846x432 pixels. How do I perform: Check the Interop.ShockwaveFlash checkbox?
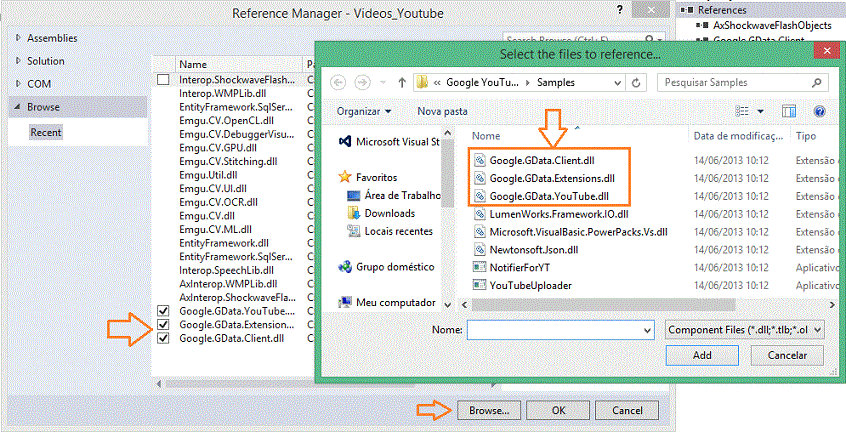[163, 80]
